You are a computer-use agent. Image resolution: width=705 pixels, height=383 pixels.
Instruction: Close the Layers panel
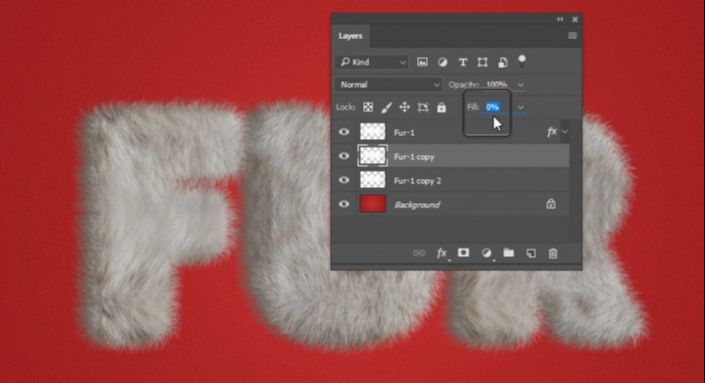pyautogui.click(x=575, y=19)
